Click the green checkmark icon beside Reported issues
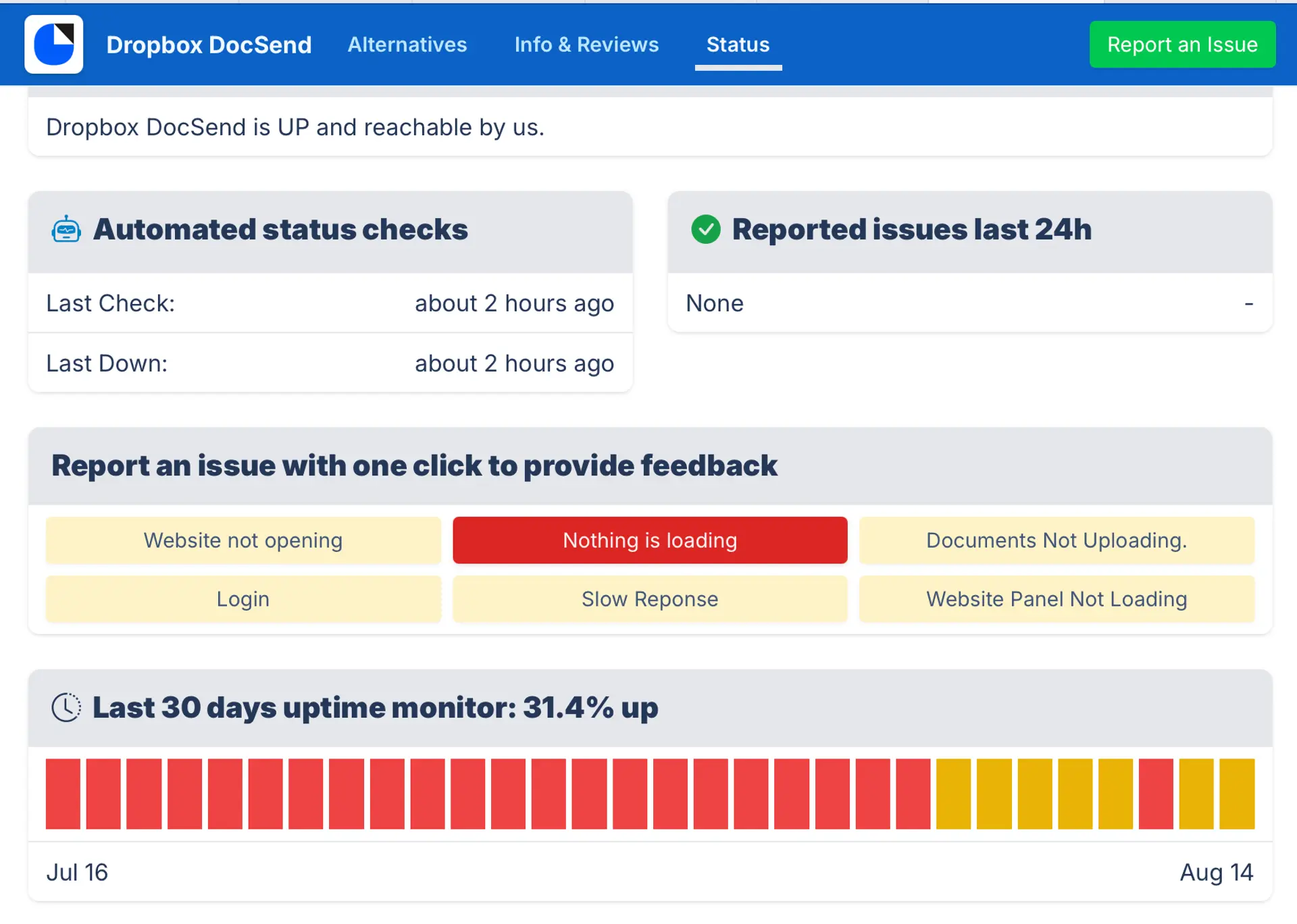Image resolution: width=1297 pixels, height=924 pixels. [x=706, y=230]
